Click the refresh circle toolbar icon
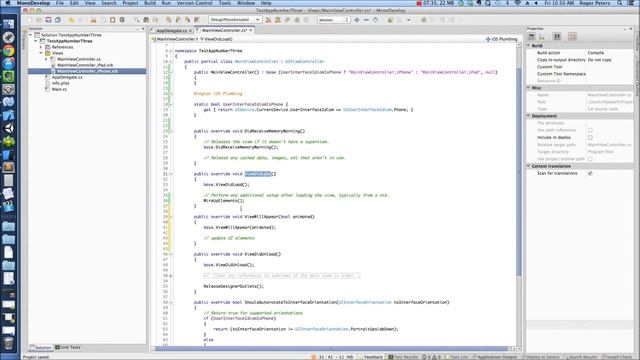The image size is (640, 360). (376, 20)
